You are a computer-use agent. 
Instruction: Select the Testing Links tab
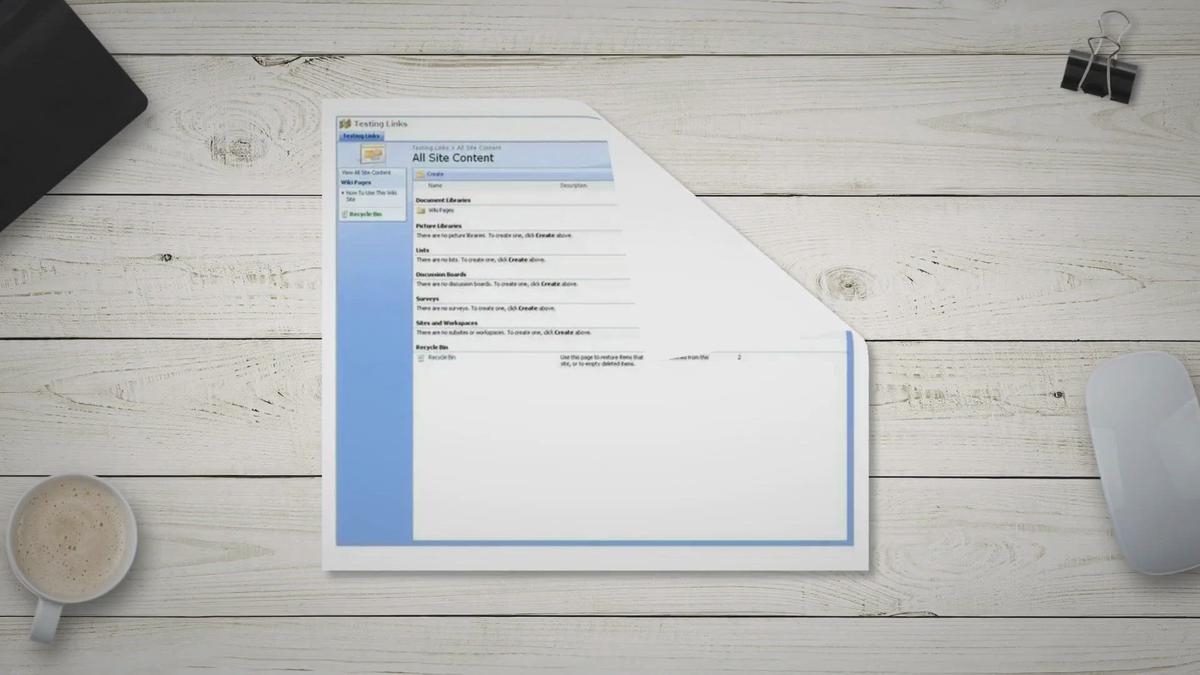click(x=361, y=134)
